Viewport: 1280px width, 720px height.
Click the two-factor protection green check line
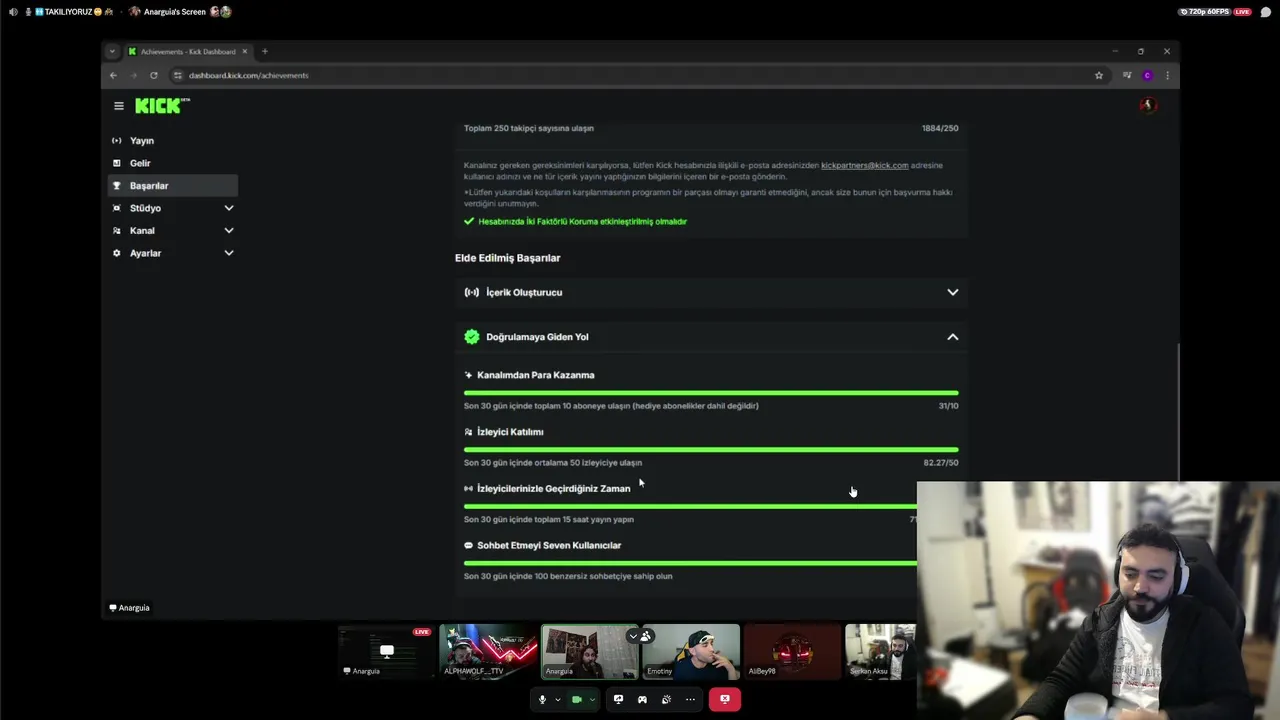(x=575, y=221)
